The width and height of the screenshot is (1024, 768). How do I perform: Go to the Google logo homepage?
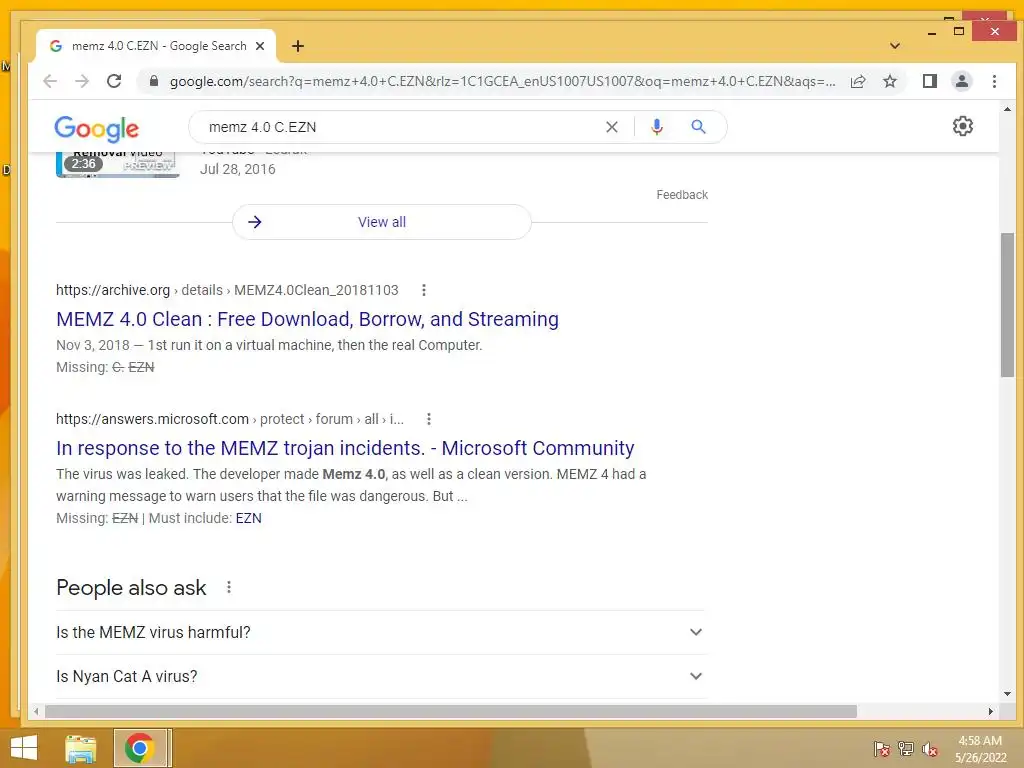point(97,129)
